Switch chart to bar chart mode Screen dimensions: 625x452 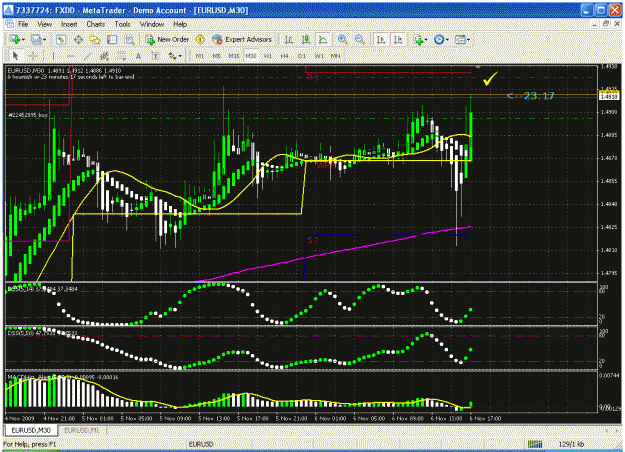tap(289, 39)
